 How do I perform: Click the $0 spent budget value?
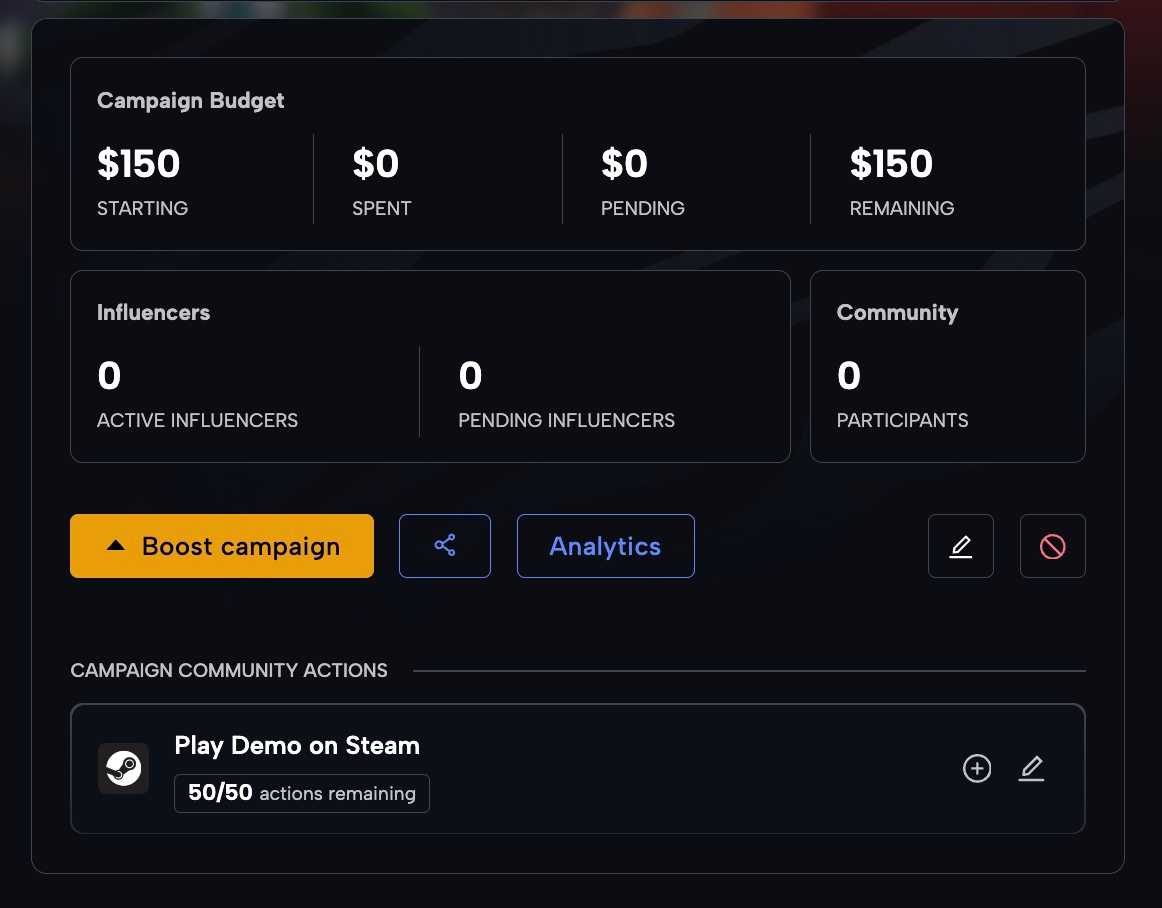[x=376, y=163]
